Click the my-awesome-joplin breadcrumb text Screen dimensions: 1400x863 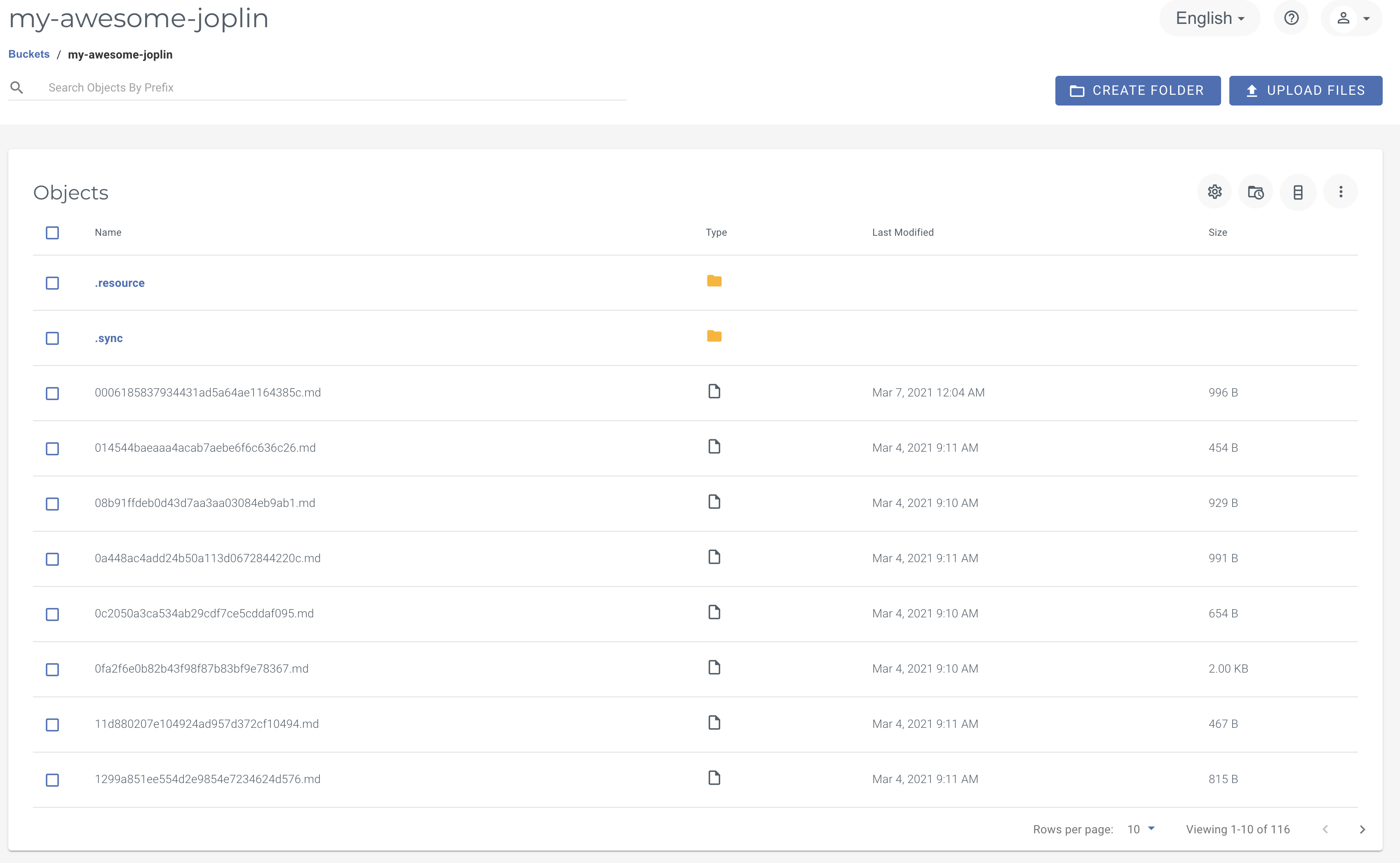click(x=120, y=54)
